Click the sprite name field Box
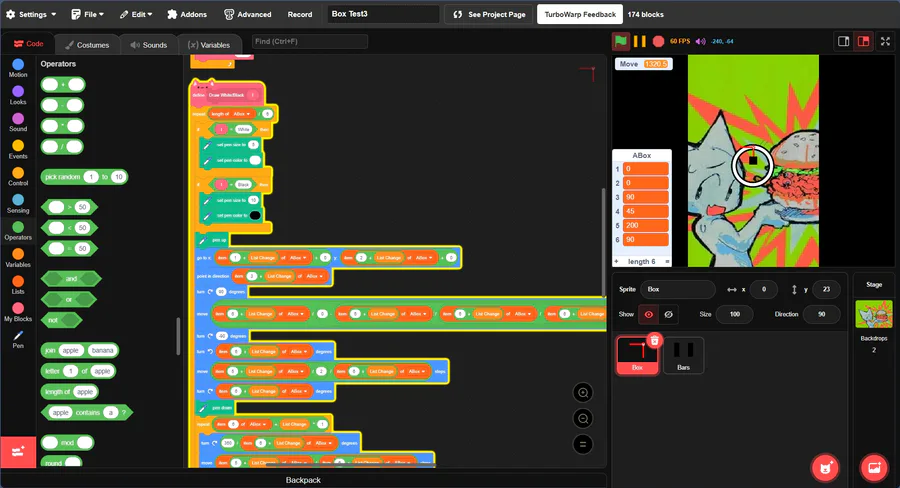 (x=678, y=289)
